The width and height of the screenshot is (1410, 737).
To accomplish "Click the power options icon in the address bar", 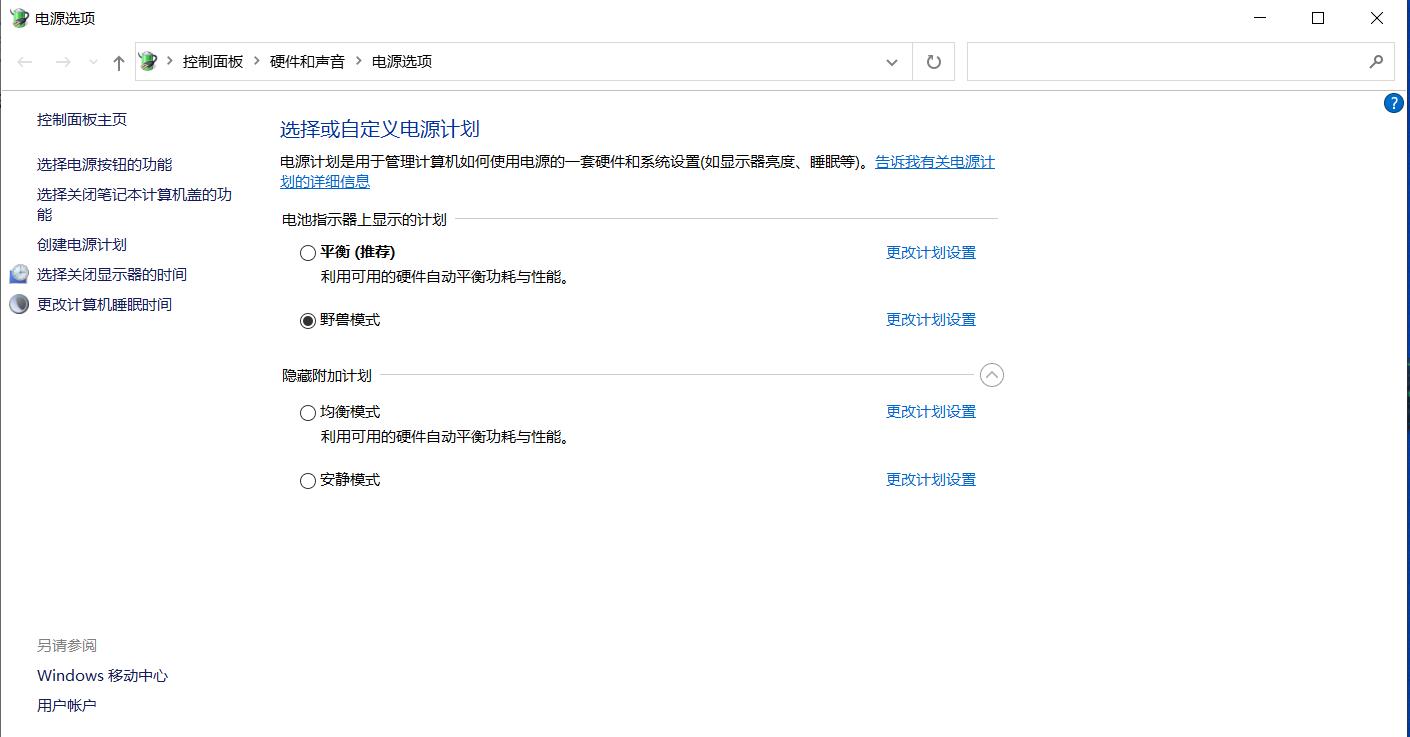I will pos(148,61).
